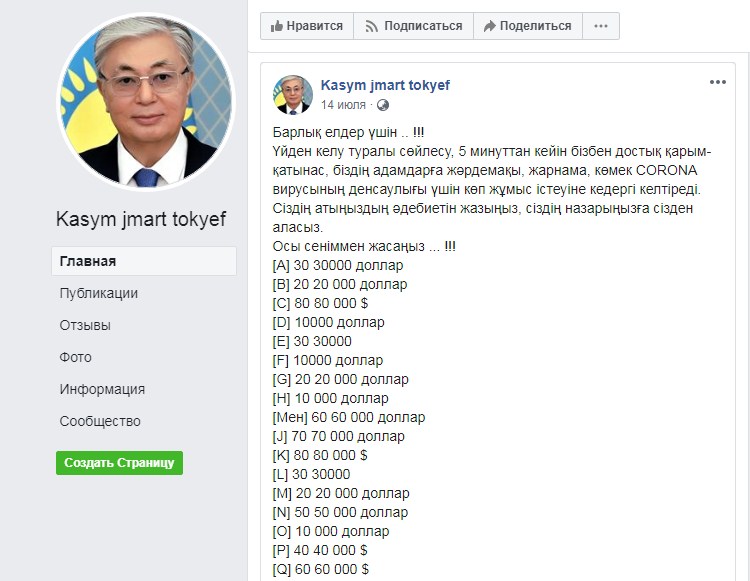This screenshot has width=750, height=581.
Task: Click the thumbs-up icon on Нравится
Action: pos(276,26)
